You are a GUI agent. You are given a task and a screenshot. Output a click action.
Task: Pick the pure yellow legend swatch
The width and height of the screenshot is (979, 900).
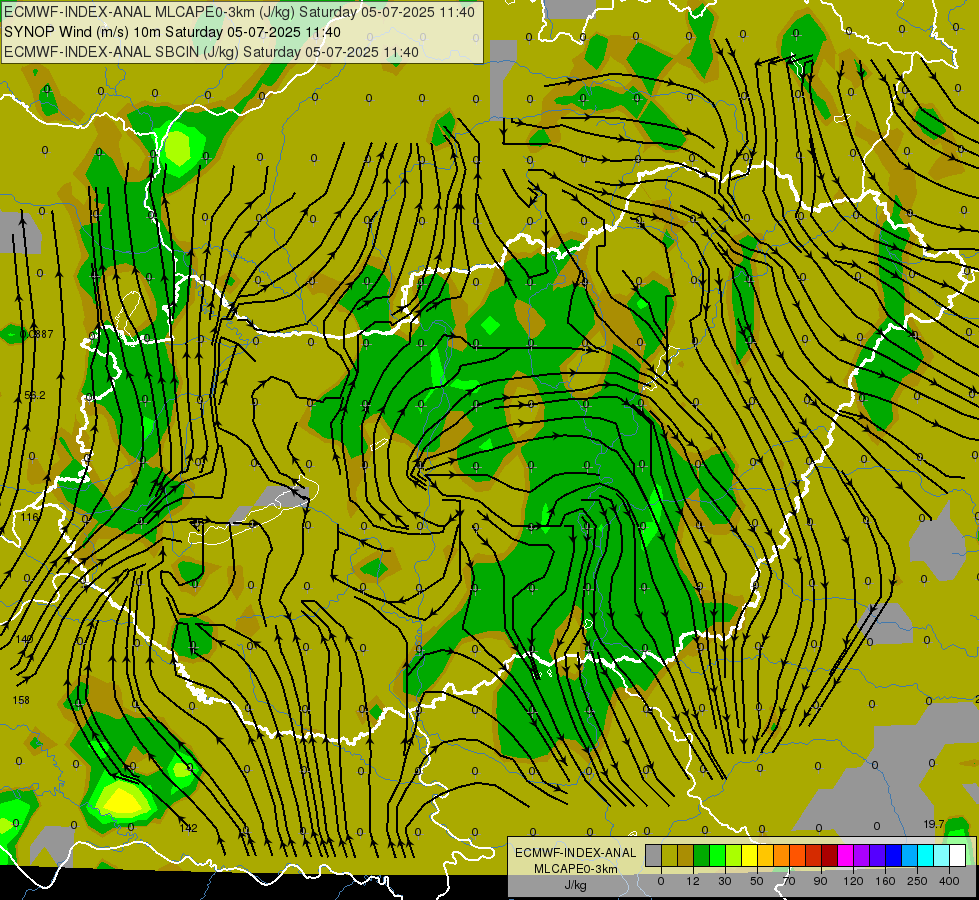(x=750, y=855)
